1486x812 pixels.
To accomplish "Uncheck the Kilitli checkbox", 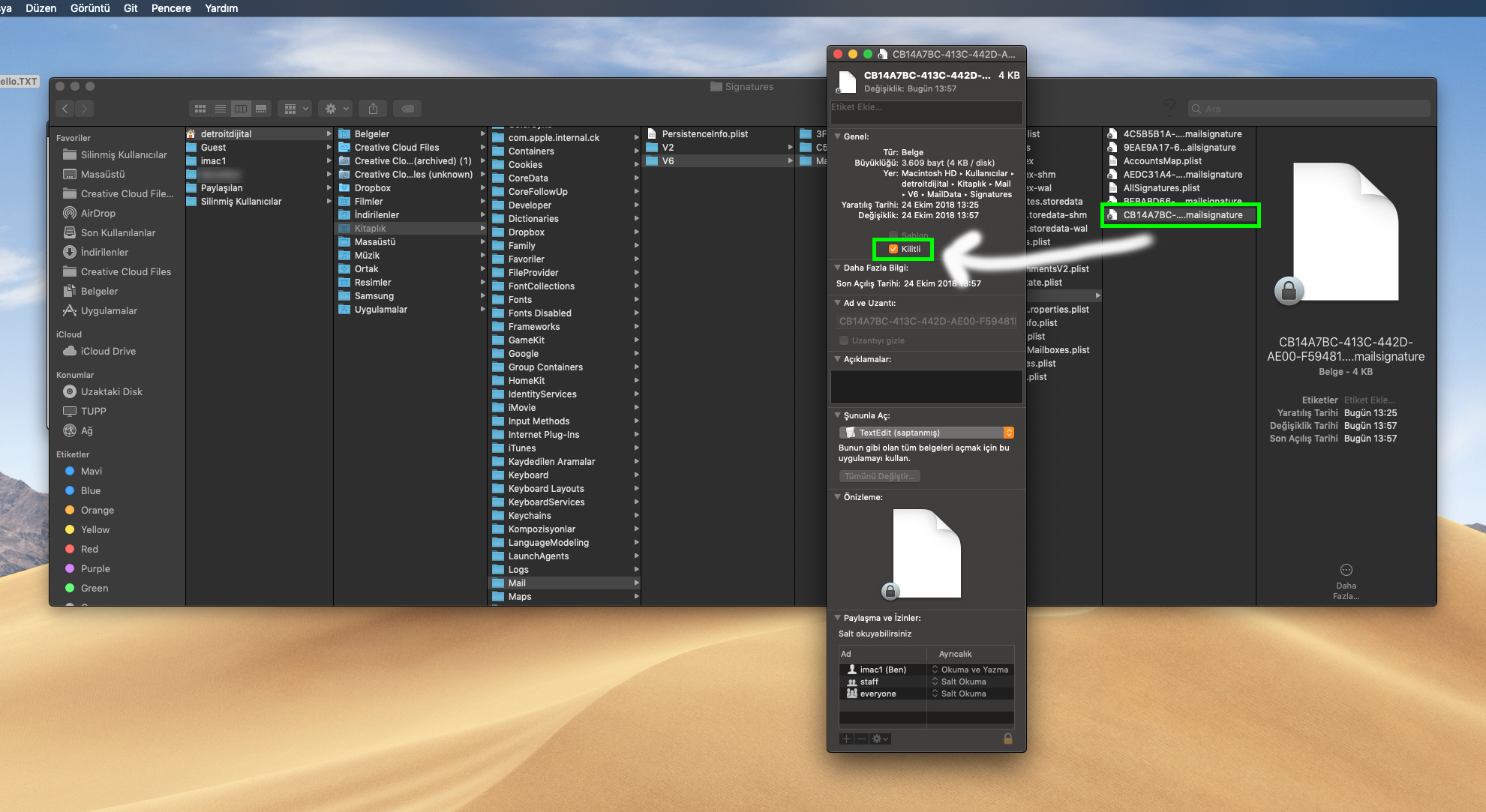I will (x=893, y=247).
